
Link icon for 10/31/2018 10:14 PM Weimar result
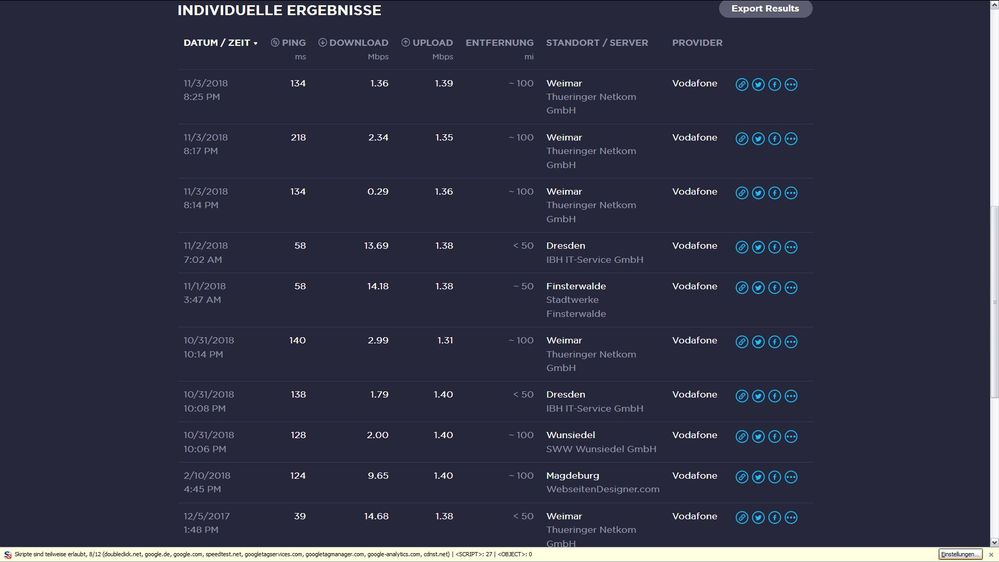(x=742, y=342)
